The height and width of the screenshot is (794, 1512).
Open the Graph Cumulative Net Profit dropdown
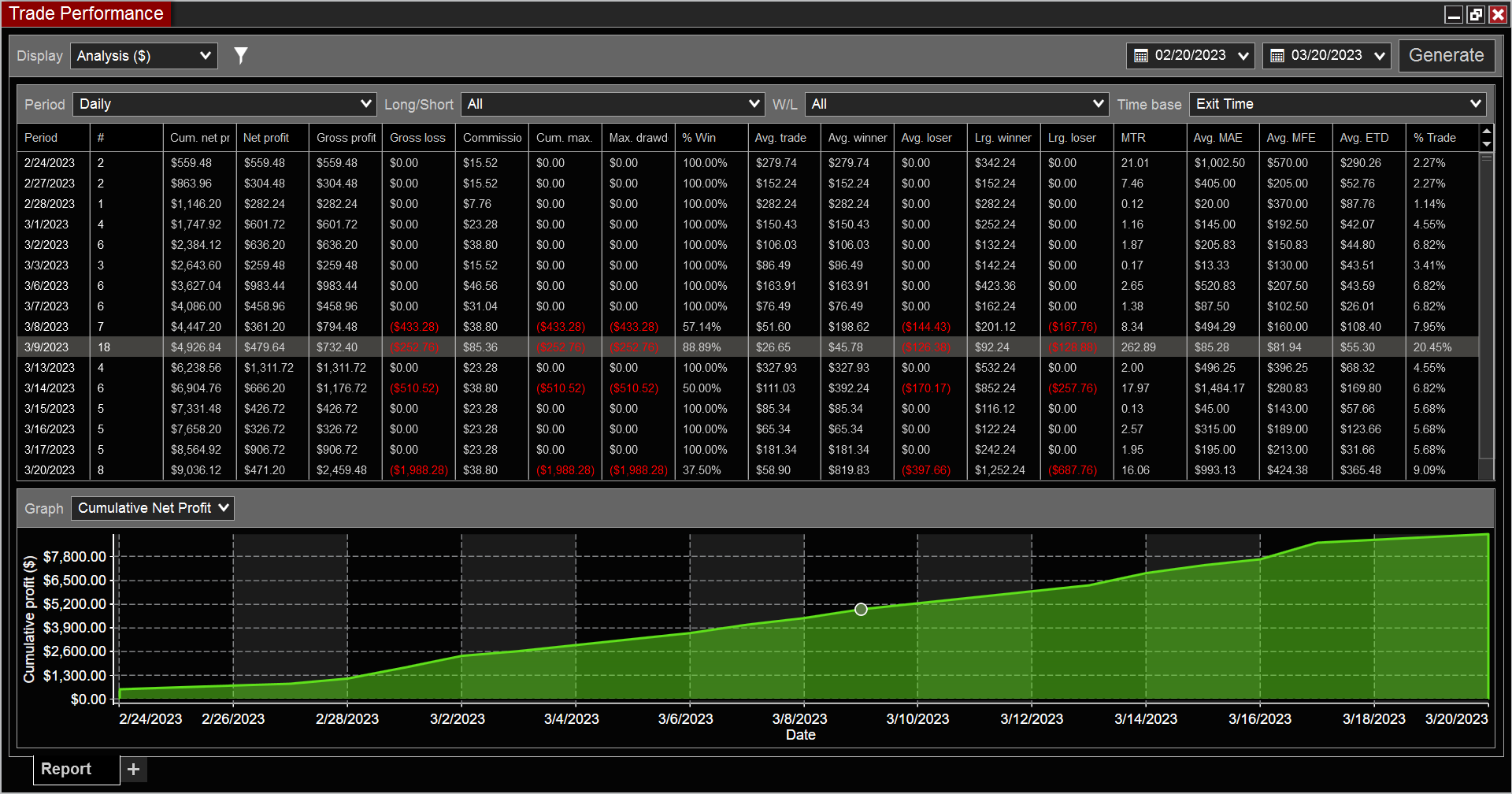(x=153, y=508)
